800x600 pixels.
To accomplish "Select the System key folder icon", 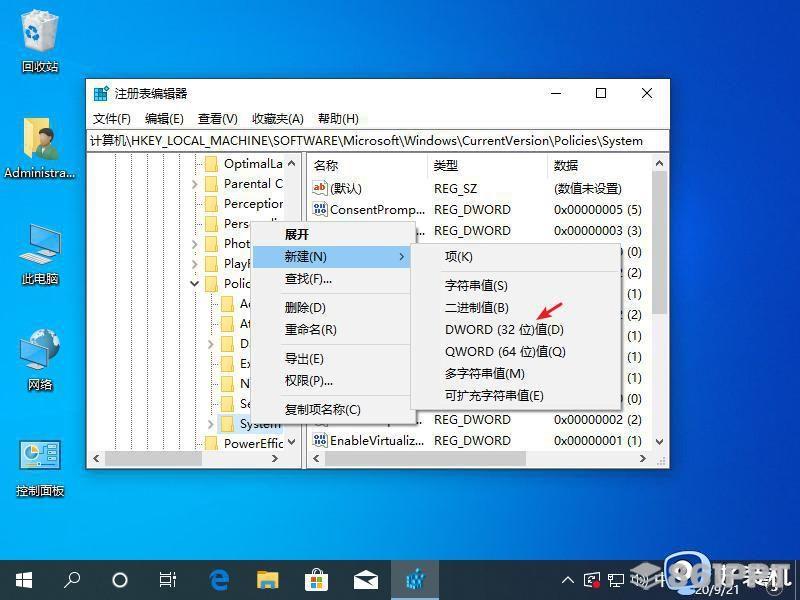I will point(227,423).
